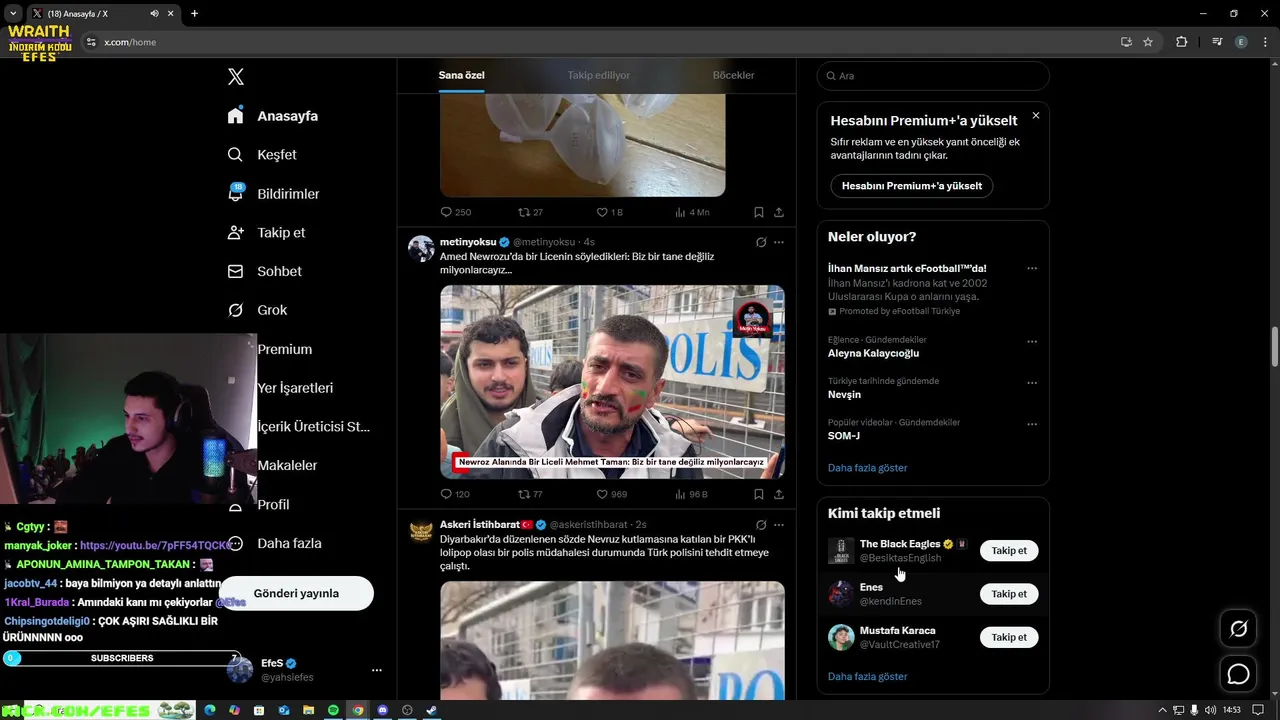Open Spotify from the taskbar
Image resolution: width=1280 pixels, height=720 pixels.
333,710
